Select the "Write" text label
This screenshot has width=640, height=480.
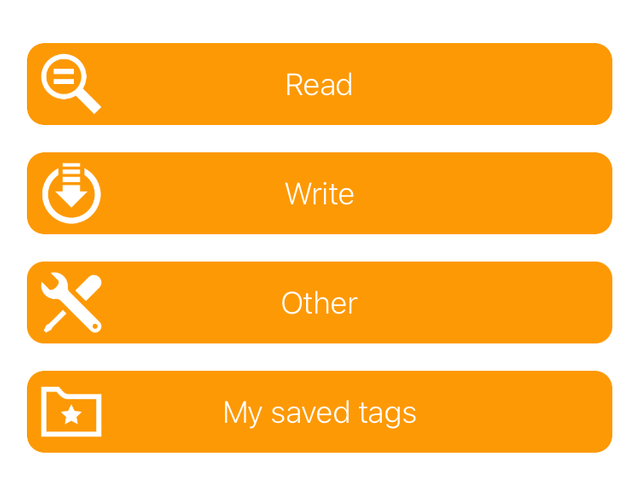(x=319, y=193)
